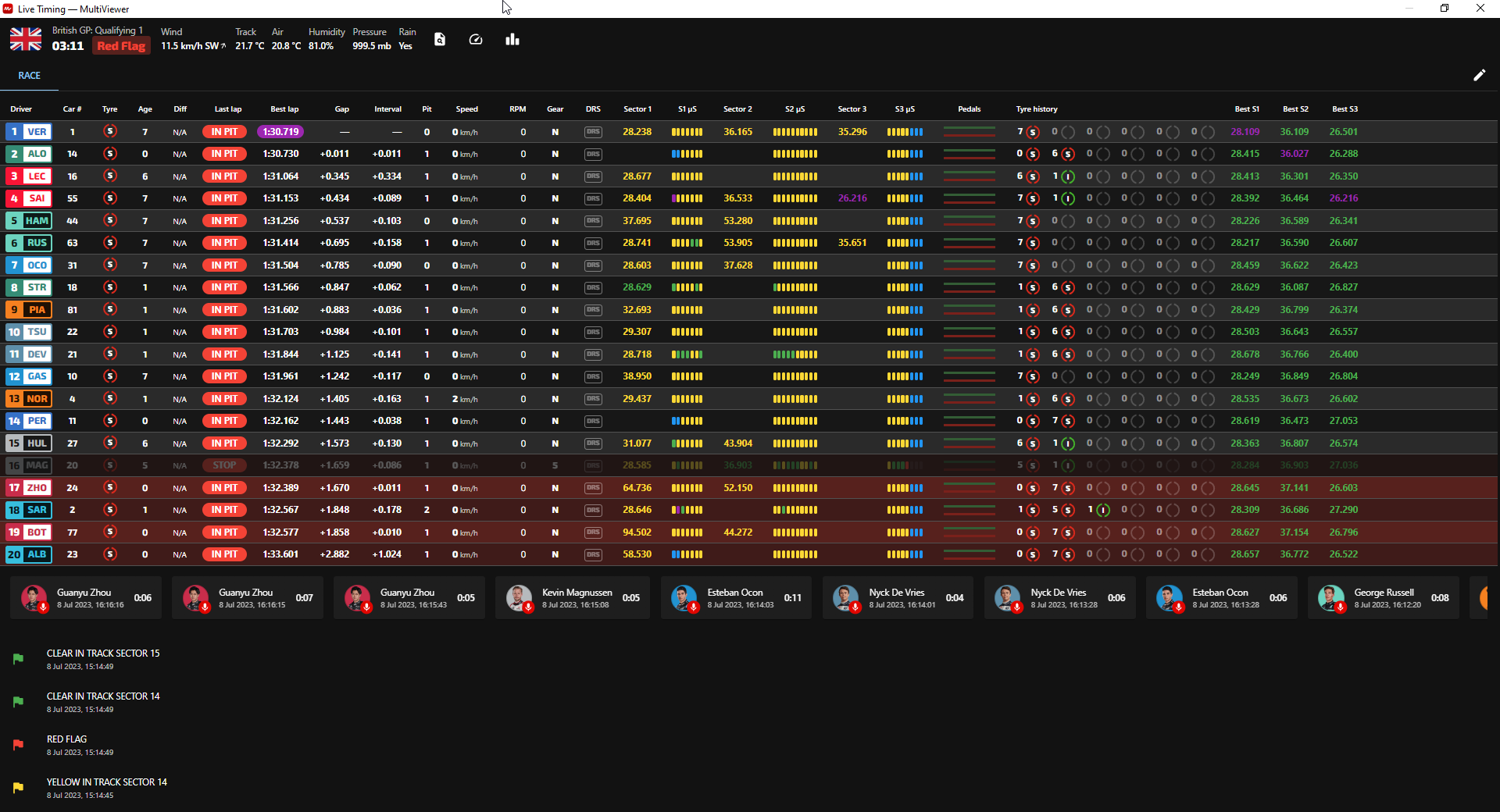Open the bar chart statistics icon
The image size is (1500, 812).
[512, 40]
